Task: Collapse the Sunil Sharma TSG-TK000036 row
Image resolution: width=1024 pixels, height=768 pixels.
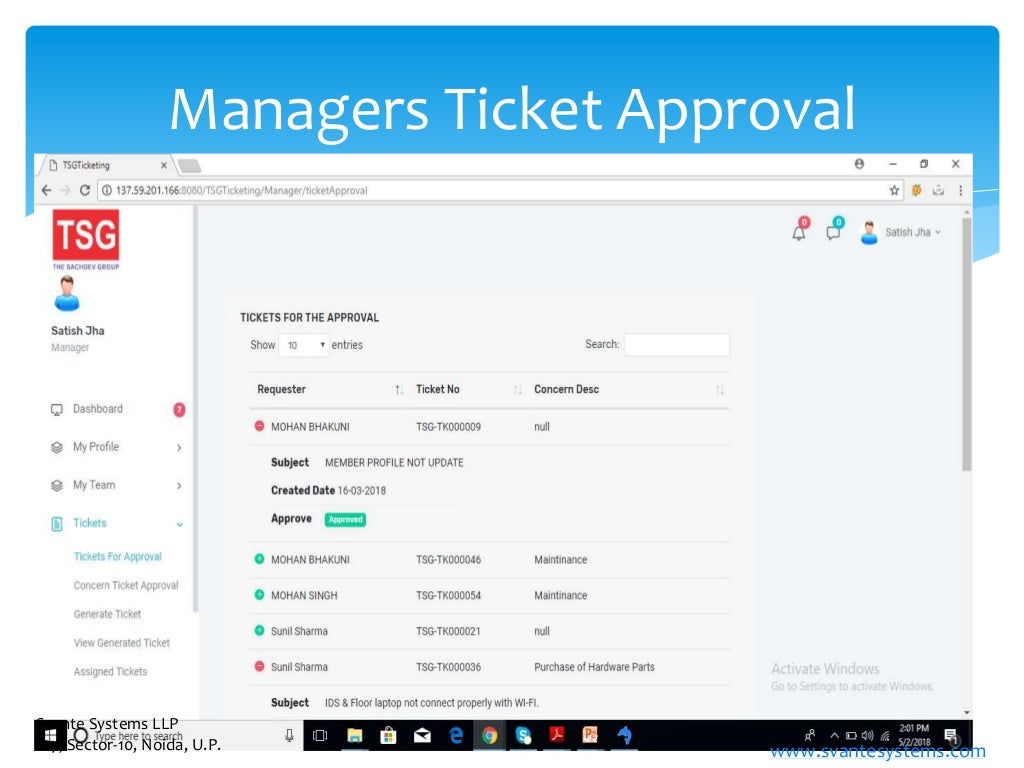Action: (259, 667)
